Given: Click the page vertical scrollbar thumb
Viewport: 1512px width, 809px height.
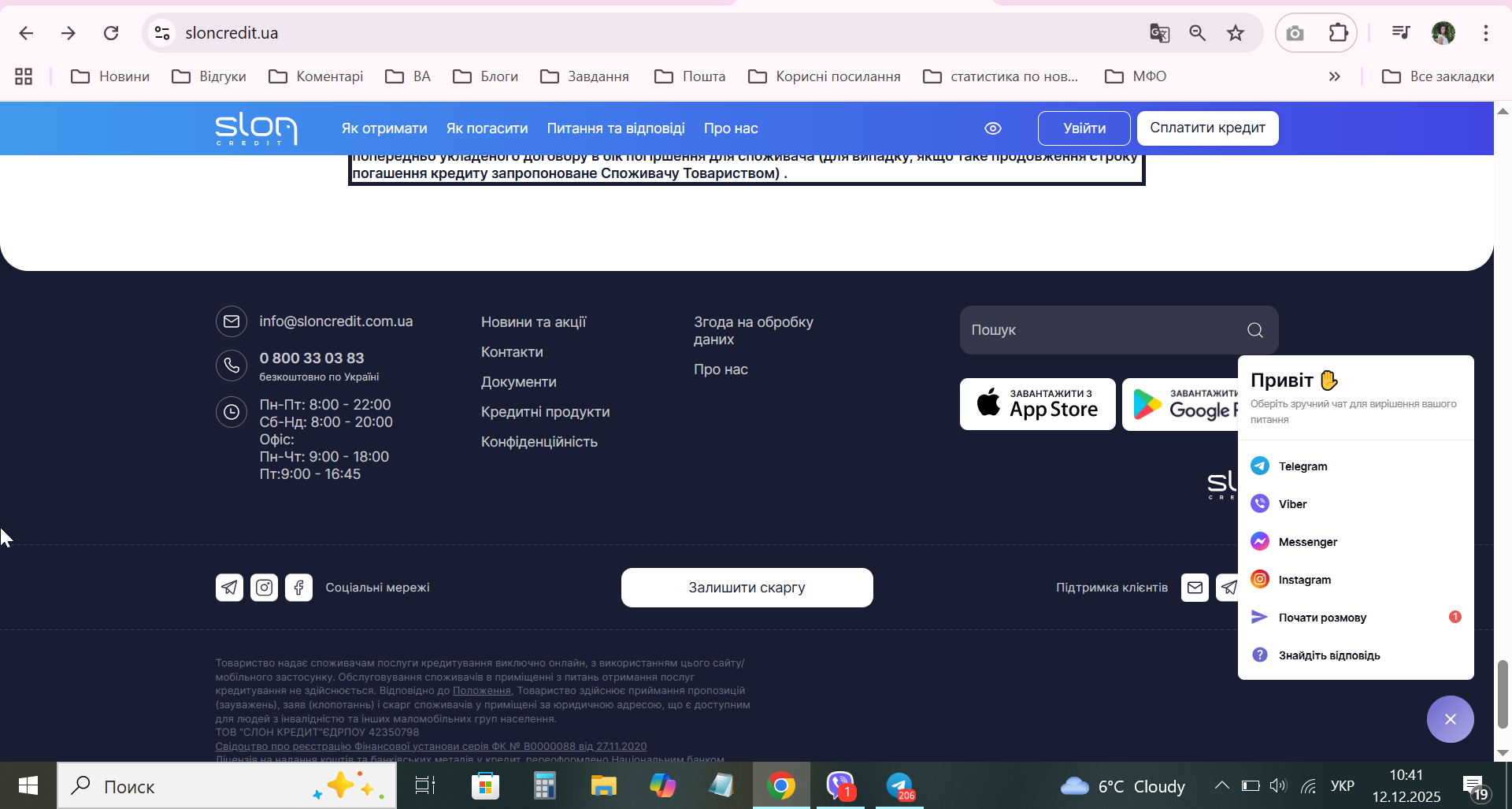Looking at the screenshot, I should click(x=1503, y=695).
